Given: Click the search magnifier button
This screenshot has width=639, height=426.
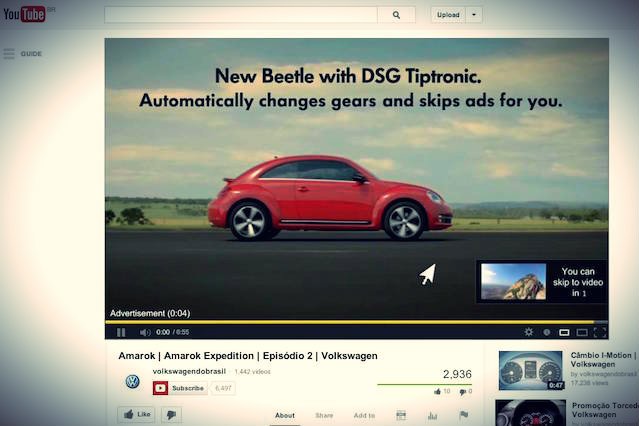Looking at the screenshot, I should (396, 15).
